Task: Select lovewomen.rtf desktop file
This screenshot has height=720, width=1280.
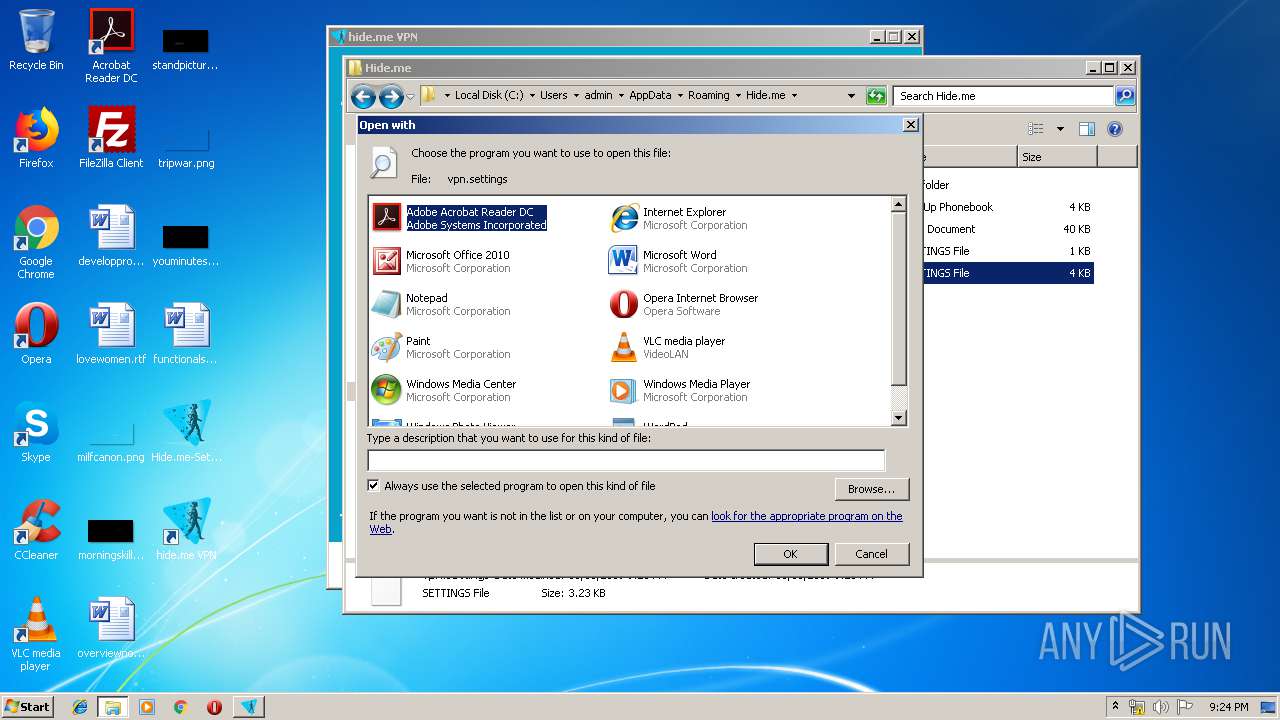Action: [111, 334]
